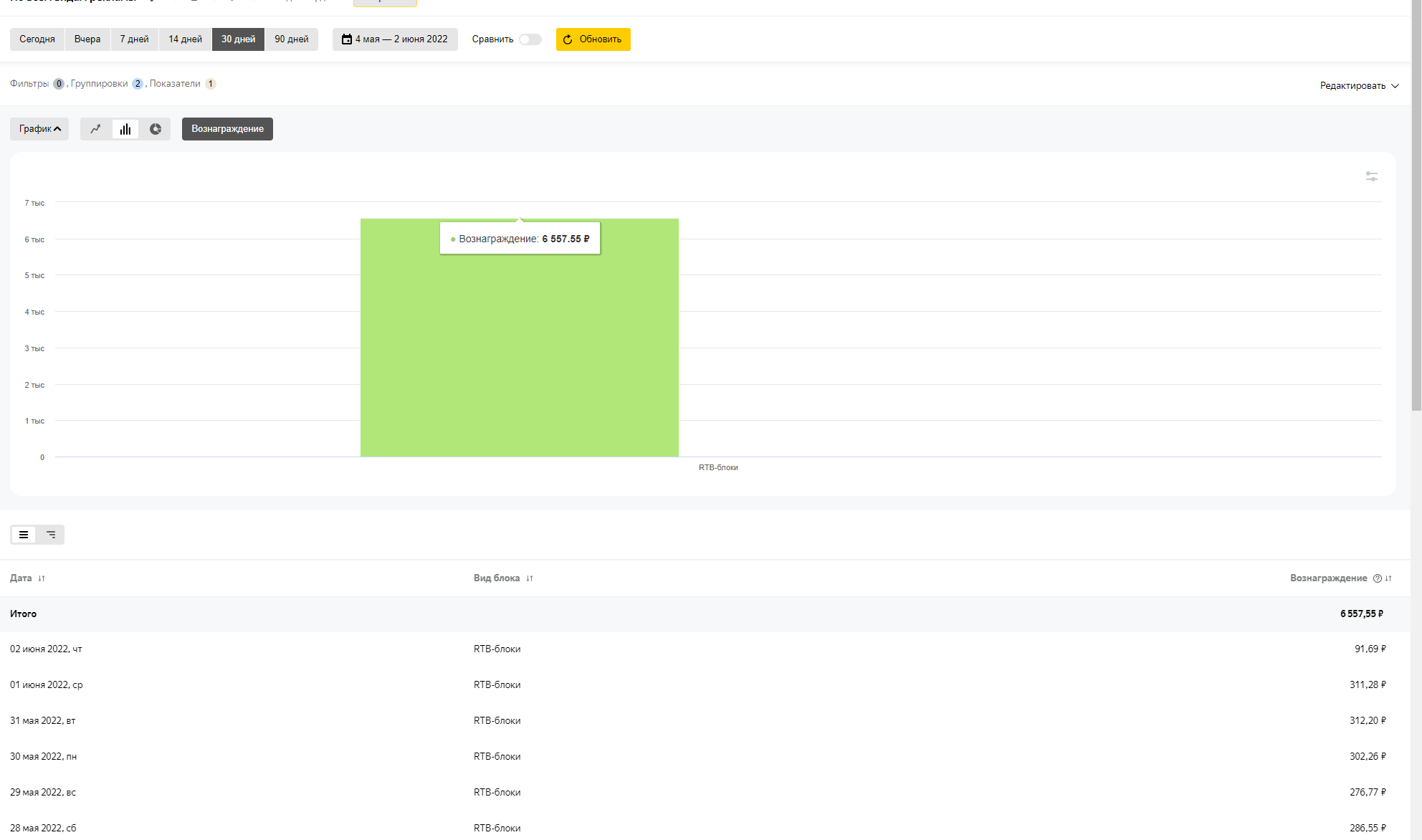Sort table by Дата column icon
The image size is (1422, 840).
point(42,578)
